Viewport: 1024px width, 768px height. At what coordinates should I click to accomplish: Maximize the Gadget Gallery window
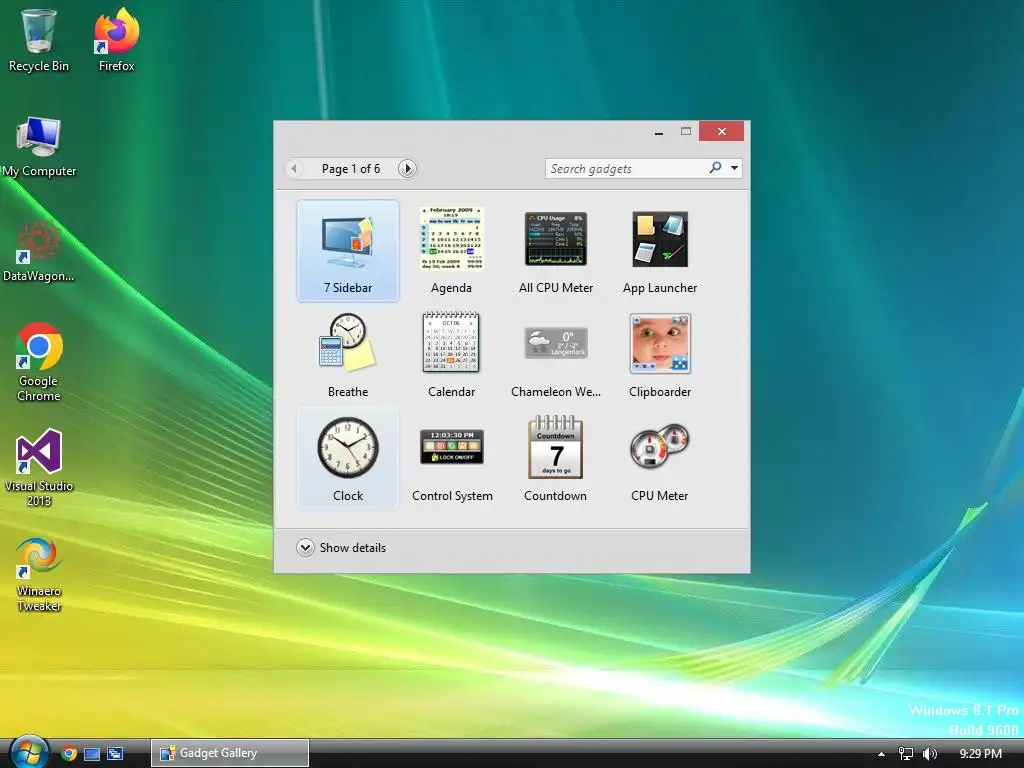[685, 131]
